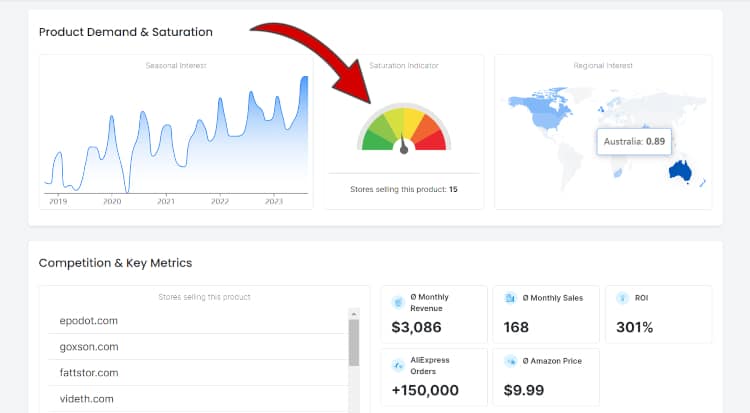Click the Australia: 0.89 tooltip
Viewport: 750px width, 413px height.
[634, 141]
